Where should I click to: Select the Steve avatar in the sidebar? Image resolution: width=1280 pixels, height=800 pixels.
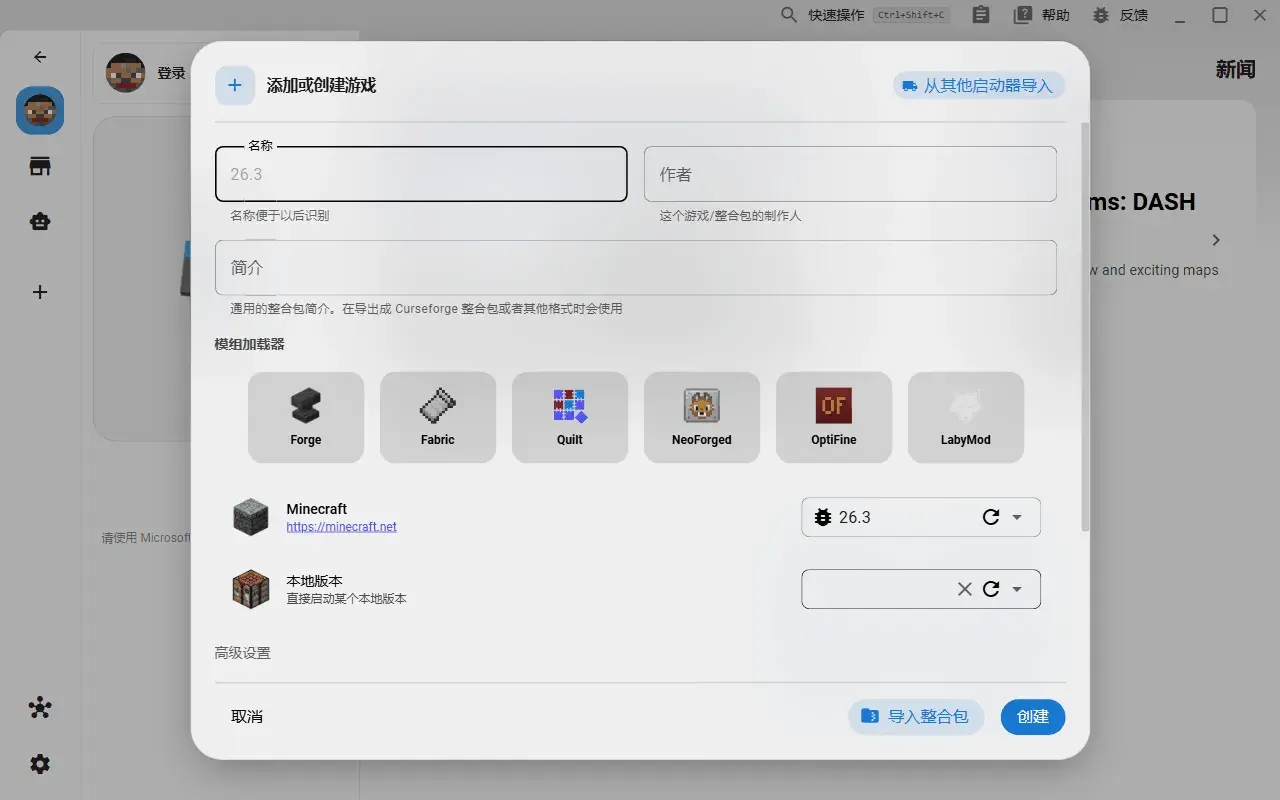coord(40,110)
